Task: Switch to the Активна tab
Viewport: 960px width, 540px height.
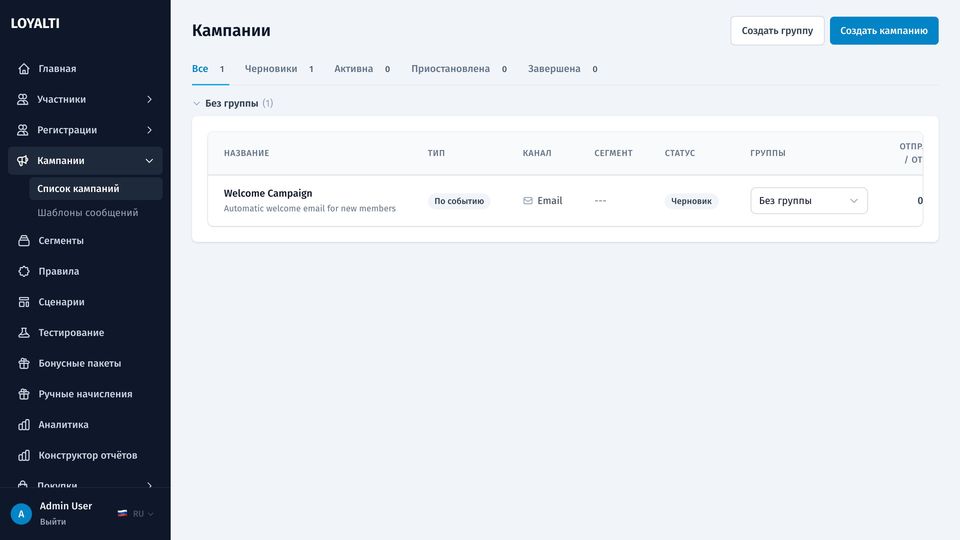Action: 362,69
